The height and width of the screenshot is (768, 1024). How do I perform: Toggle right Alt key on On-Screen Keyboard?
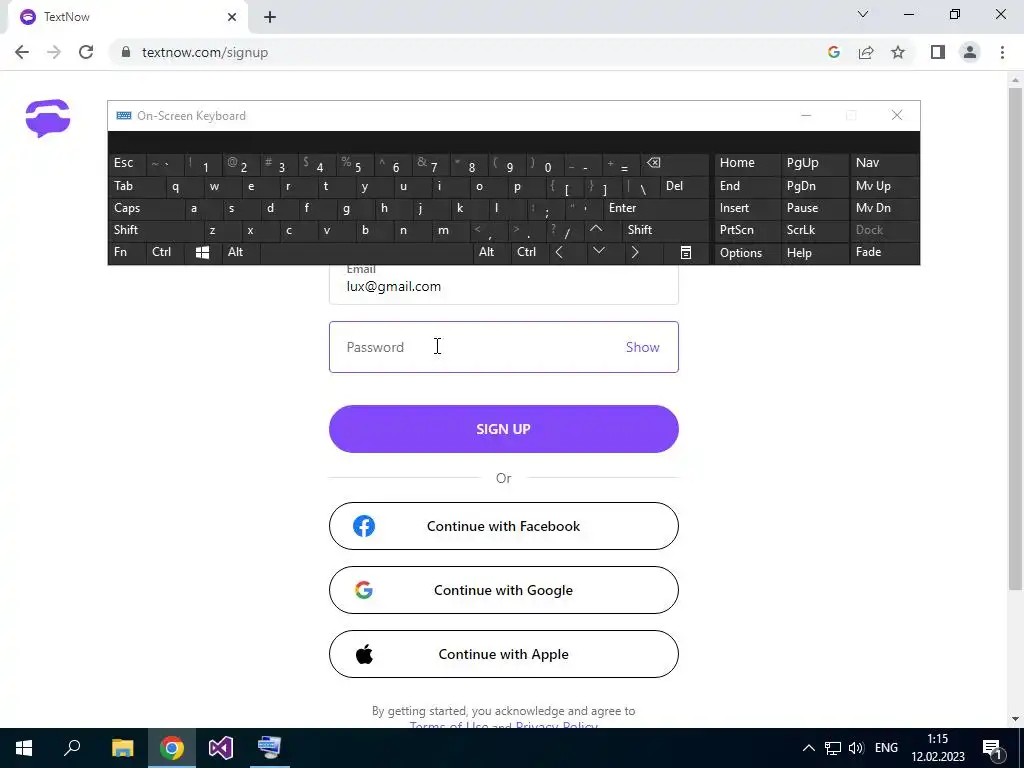492,253
